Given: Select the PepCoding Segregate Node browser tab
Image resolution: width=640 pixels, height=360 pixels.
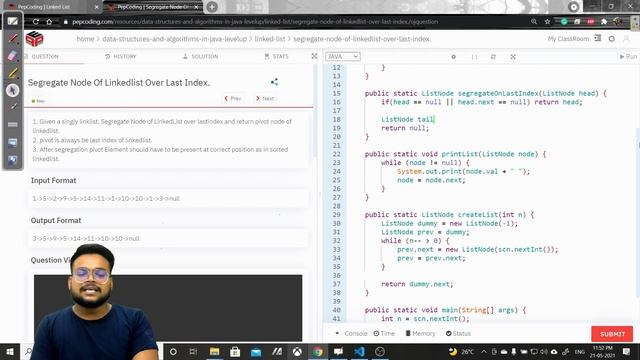Looking at the screenshot, I should (153, 7).
